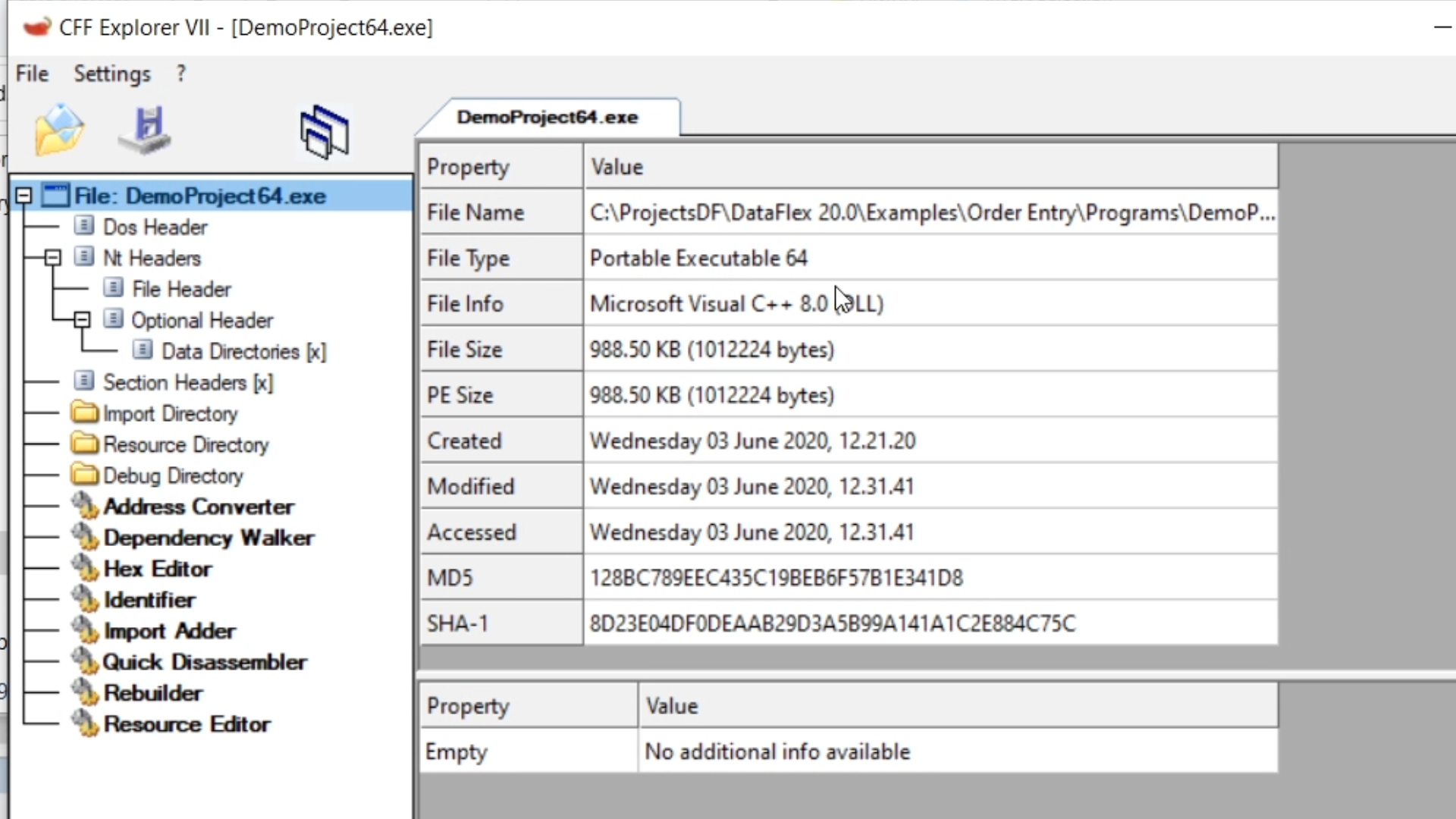Open the Hex Editor tool

pos(157,569)
